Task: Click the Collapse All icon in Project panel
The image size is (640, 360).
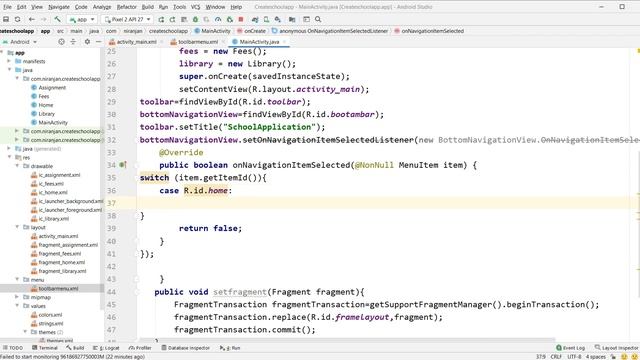Action: [73, 42]
